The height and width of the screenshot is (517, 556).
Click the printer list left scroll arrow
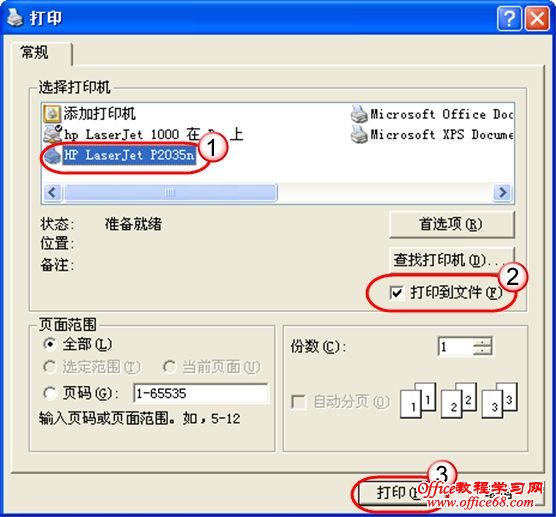click(x=52, y=193)
